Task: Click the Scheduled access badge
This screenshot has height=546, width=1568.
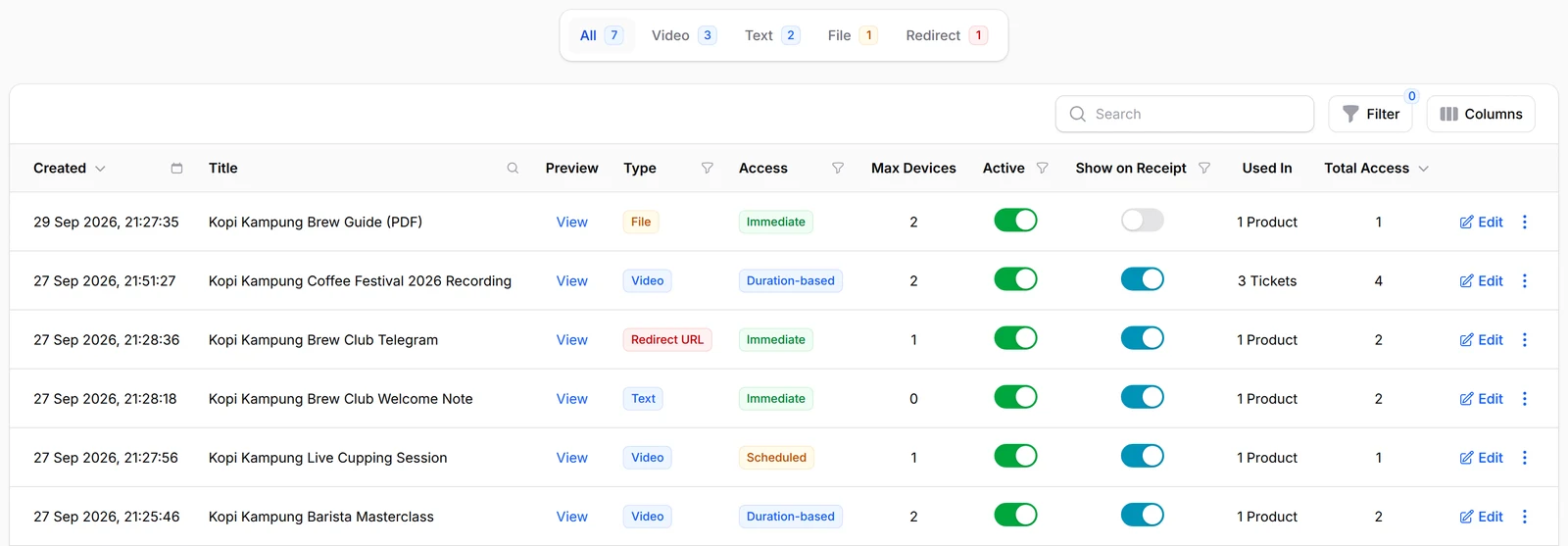Action: 776,458
